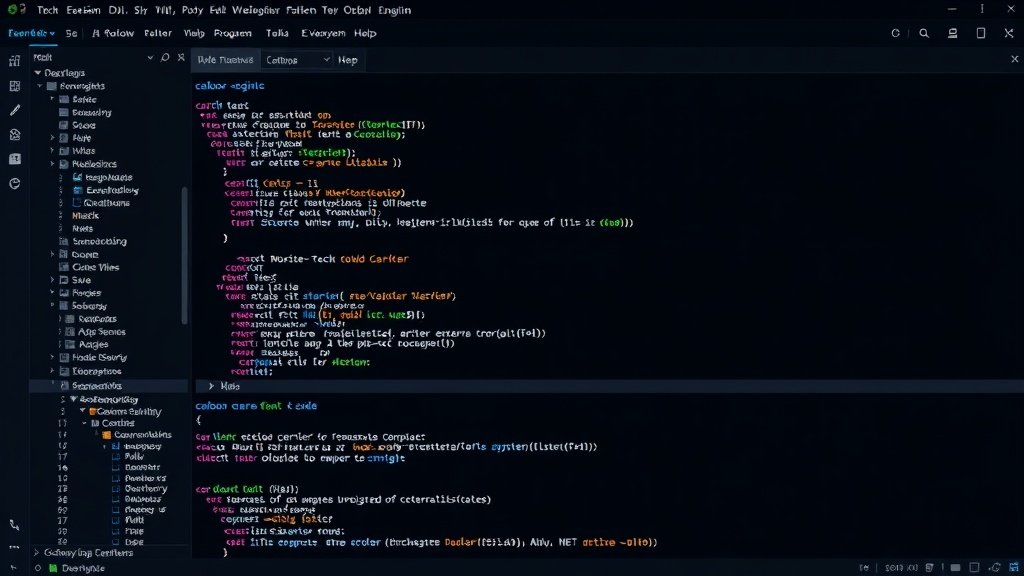The image size is (1024, 576).
Task: Open the "Ccne Vlies" item in the explorer tree
Action: [x=95, y=267]
